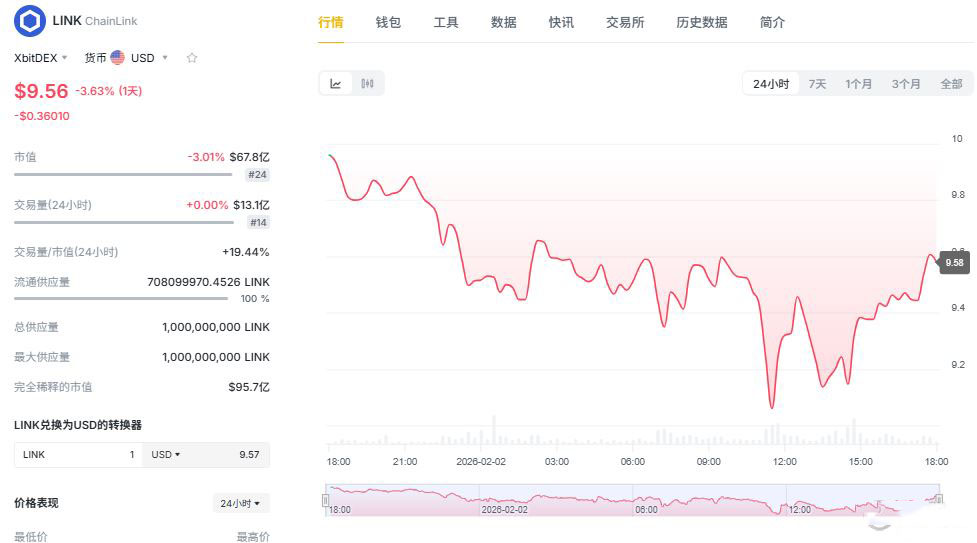This screenshot has height=543, width=977.
Task: Click the 价格表现 heading
Action: point(36,503)
